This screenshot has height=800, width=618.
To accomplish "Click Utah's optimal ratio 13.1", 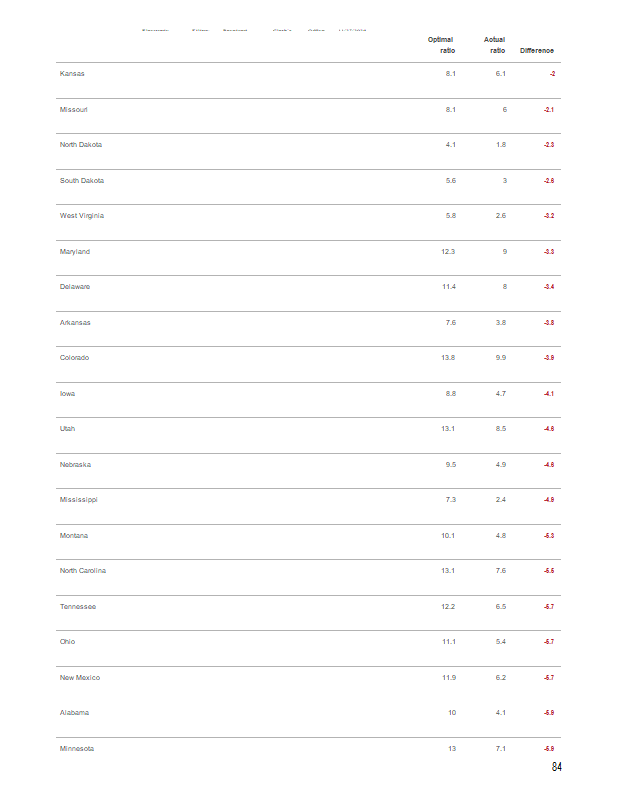I will point(448,429).
